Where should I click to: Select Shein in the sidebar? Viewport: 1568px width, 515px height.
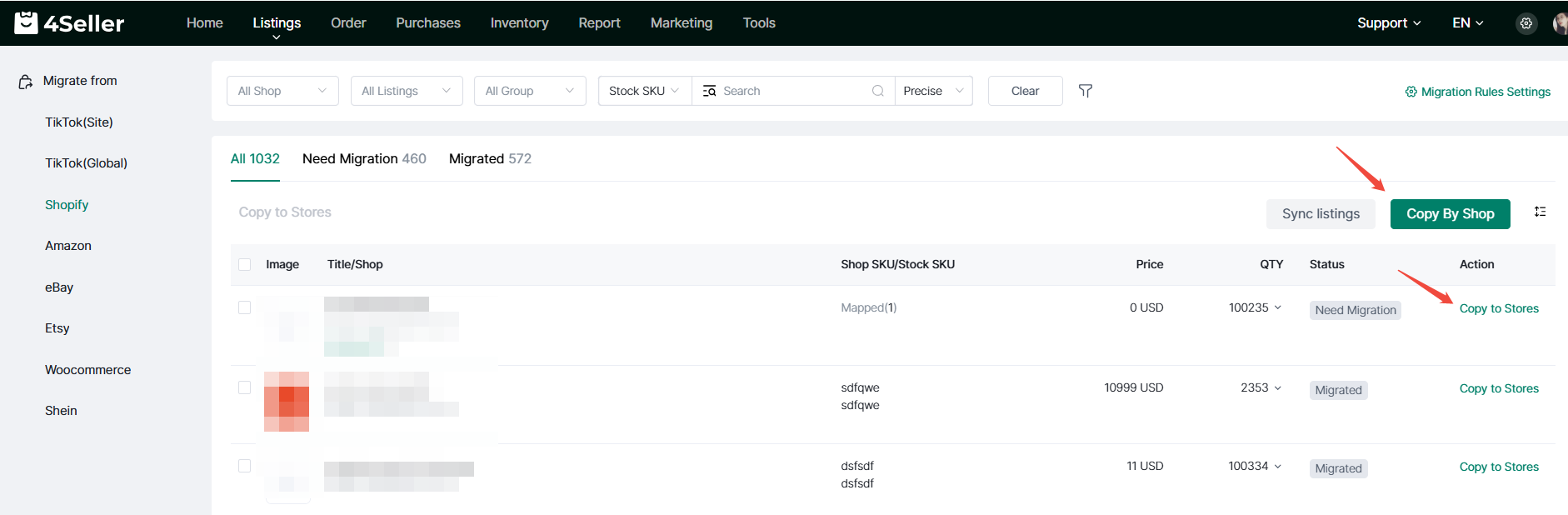61,411
